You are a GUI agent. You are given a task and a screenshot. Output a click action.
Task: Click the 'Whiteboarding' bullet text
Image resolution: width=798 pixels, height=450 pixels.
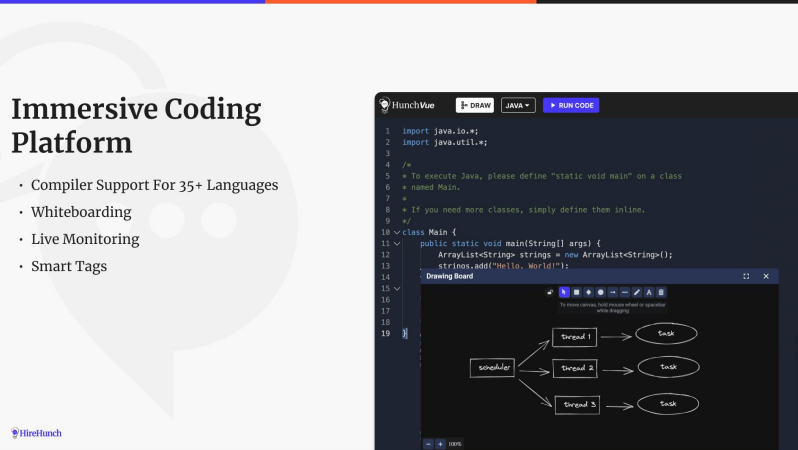[81, 212]
